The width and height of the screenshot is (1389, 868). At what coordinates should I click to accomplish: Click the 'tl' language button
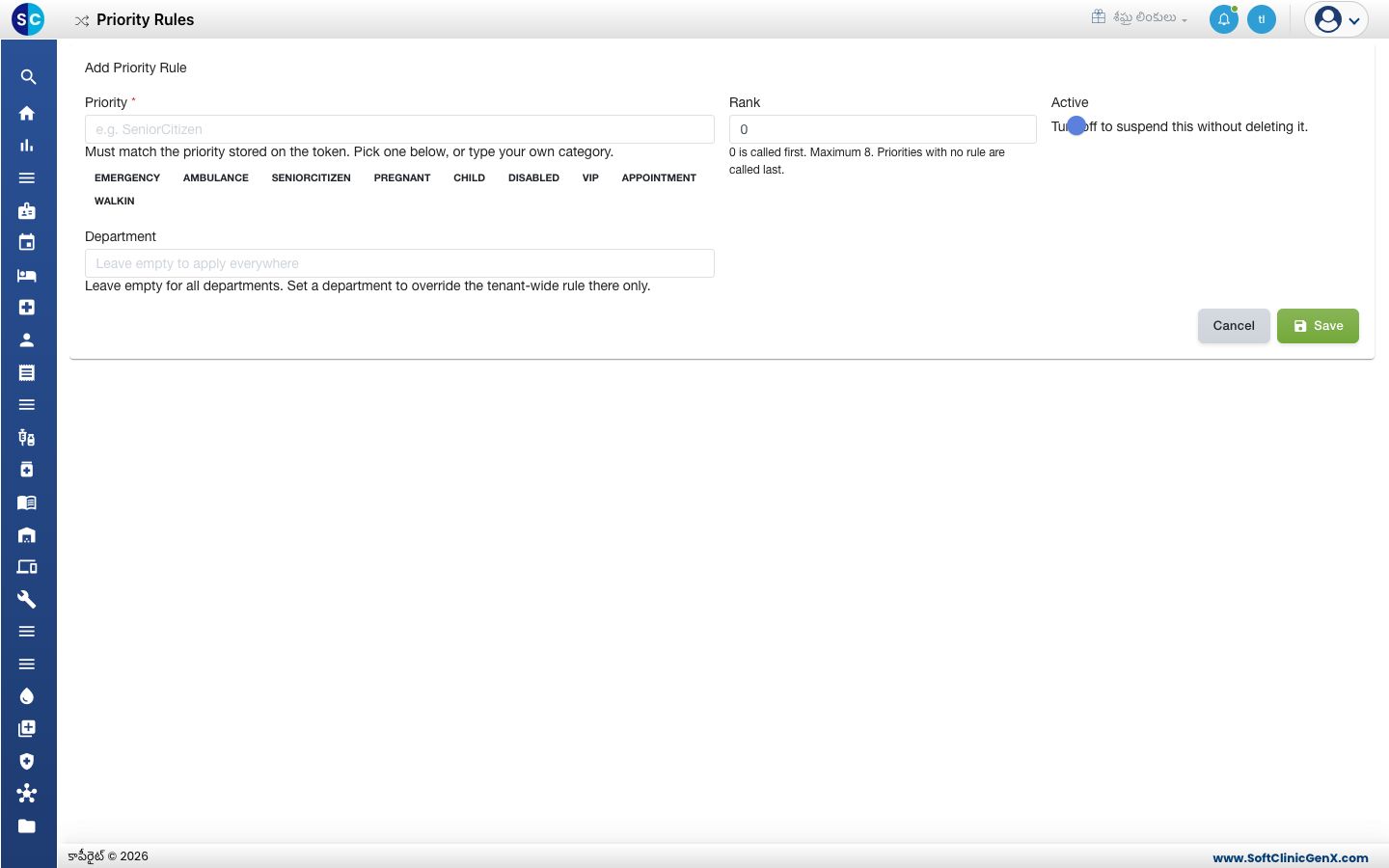[1262, 19]
